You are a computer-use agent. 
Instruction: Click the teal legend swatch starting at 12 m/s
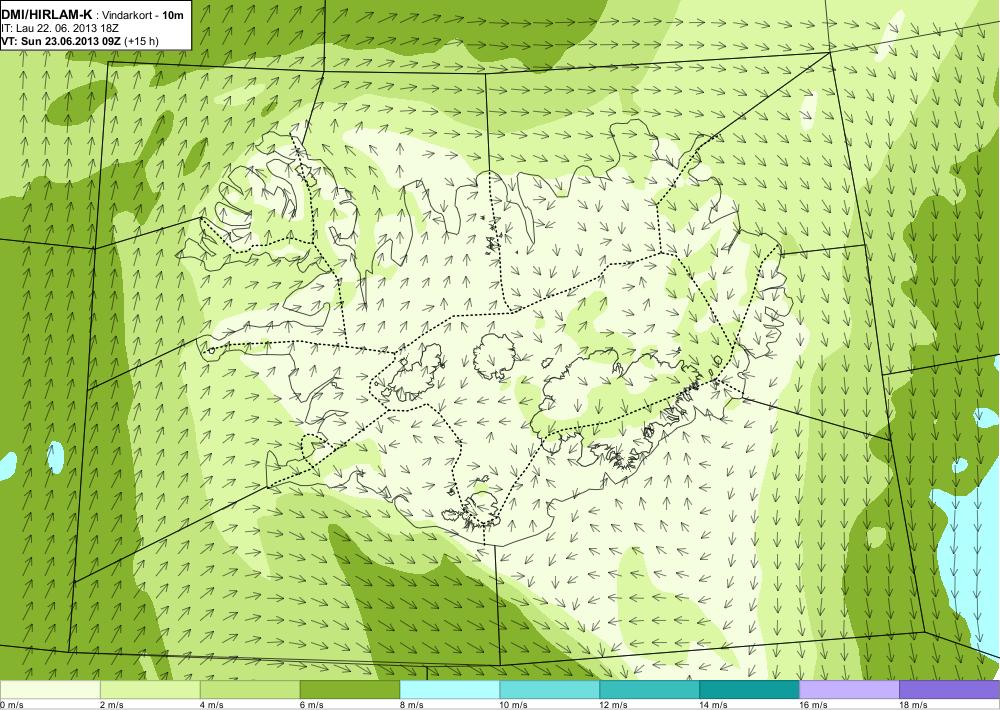pyautogui.click(x=649, y=690)
